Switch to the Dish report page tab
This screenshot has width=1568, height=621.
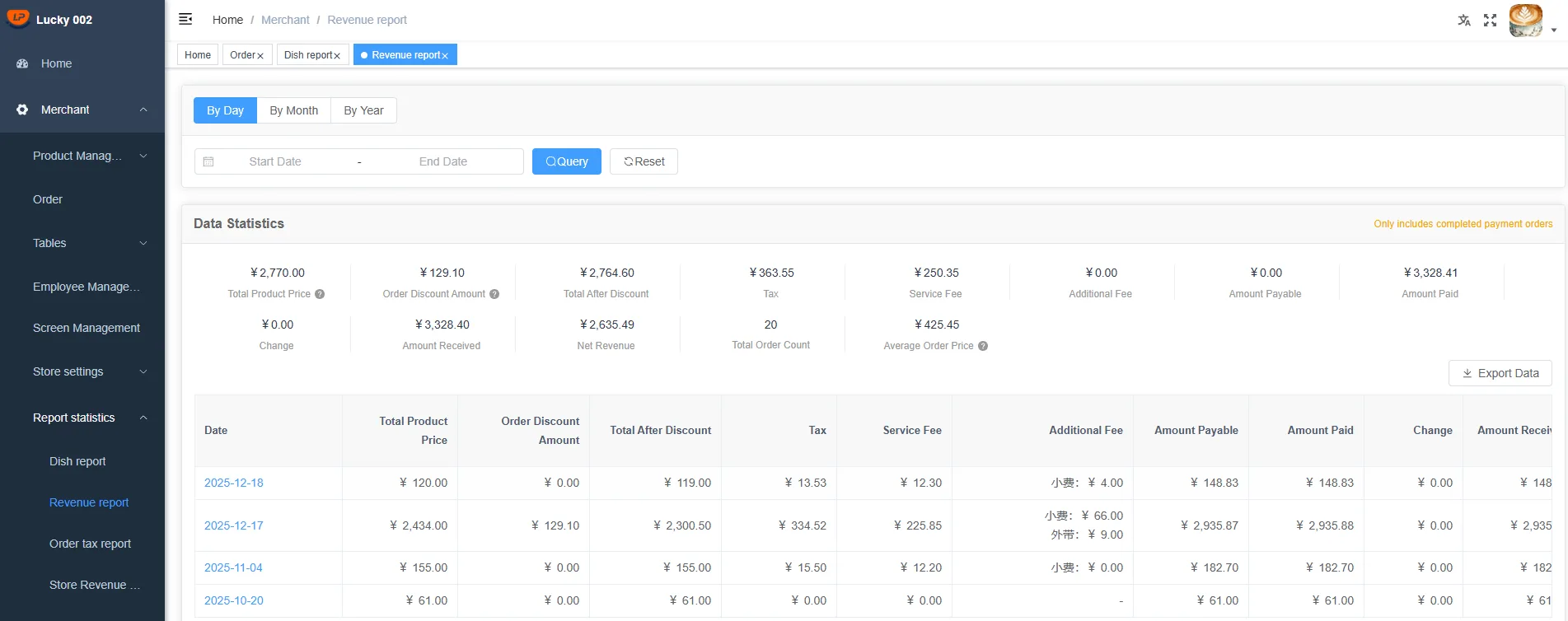[308, 55]
